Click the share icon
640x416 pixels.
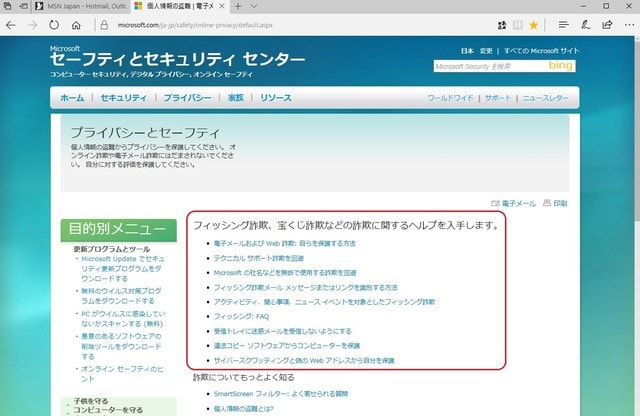tap(607, 25)
